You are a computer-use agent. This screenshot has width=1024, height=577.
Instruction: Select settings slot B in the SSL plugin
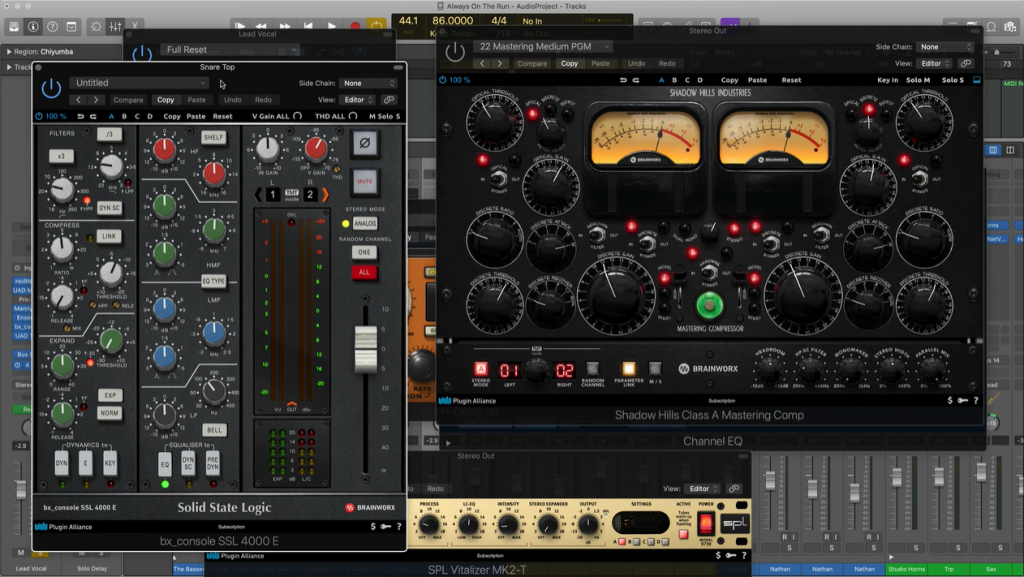point(124,116)
